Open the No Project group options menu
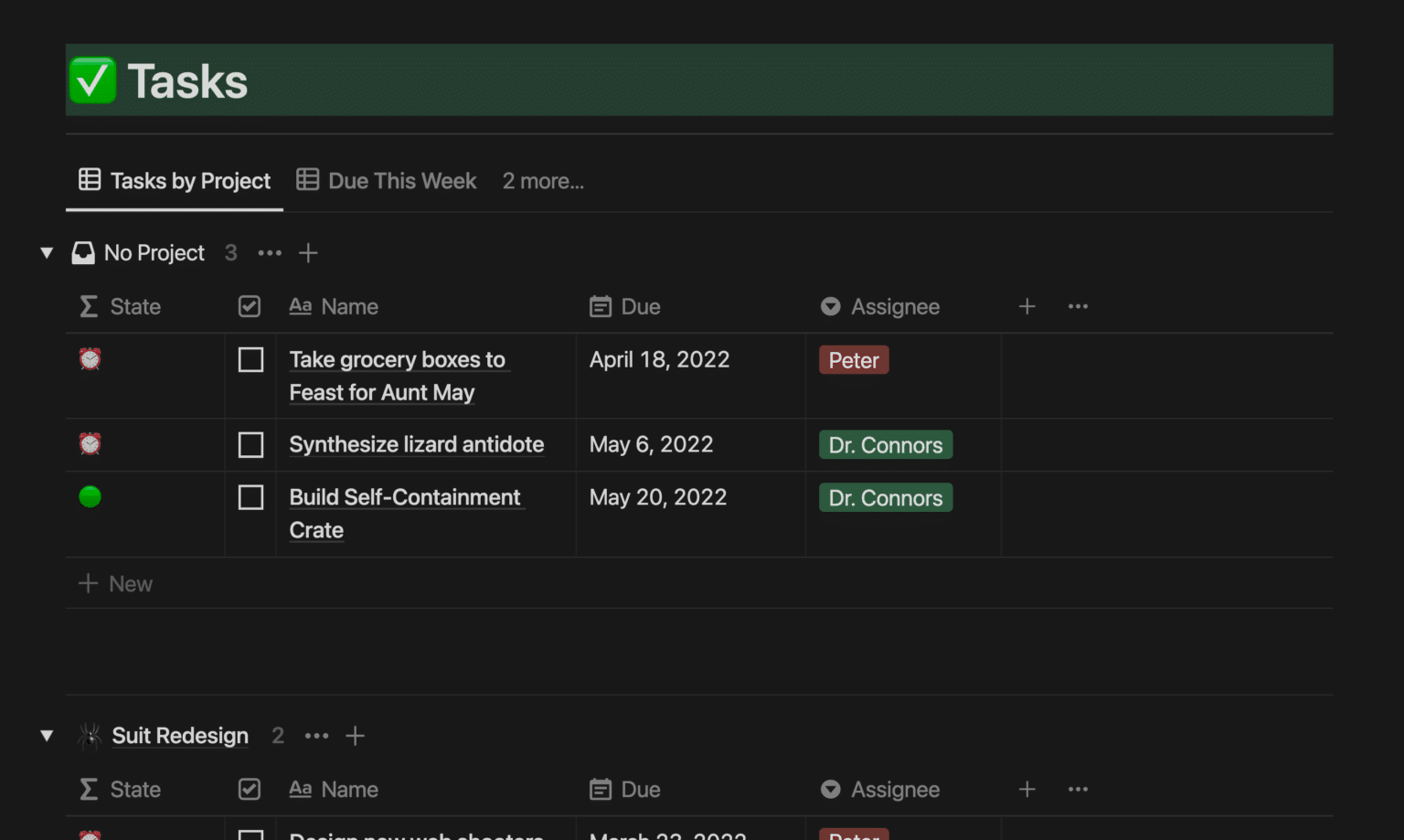Image resolution: width=1404 pixels, height=840 pixels. pyautogui.click(x=270, y=252)
